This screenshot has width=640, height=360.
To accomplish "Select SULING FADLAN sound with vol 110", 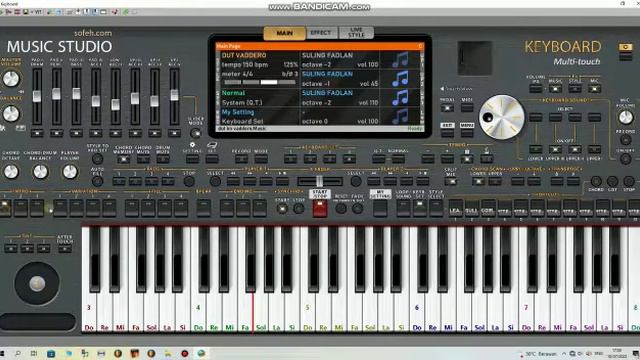I will tap(340, 98).
